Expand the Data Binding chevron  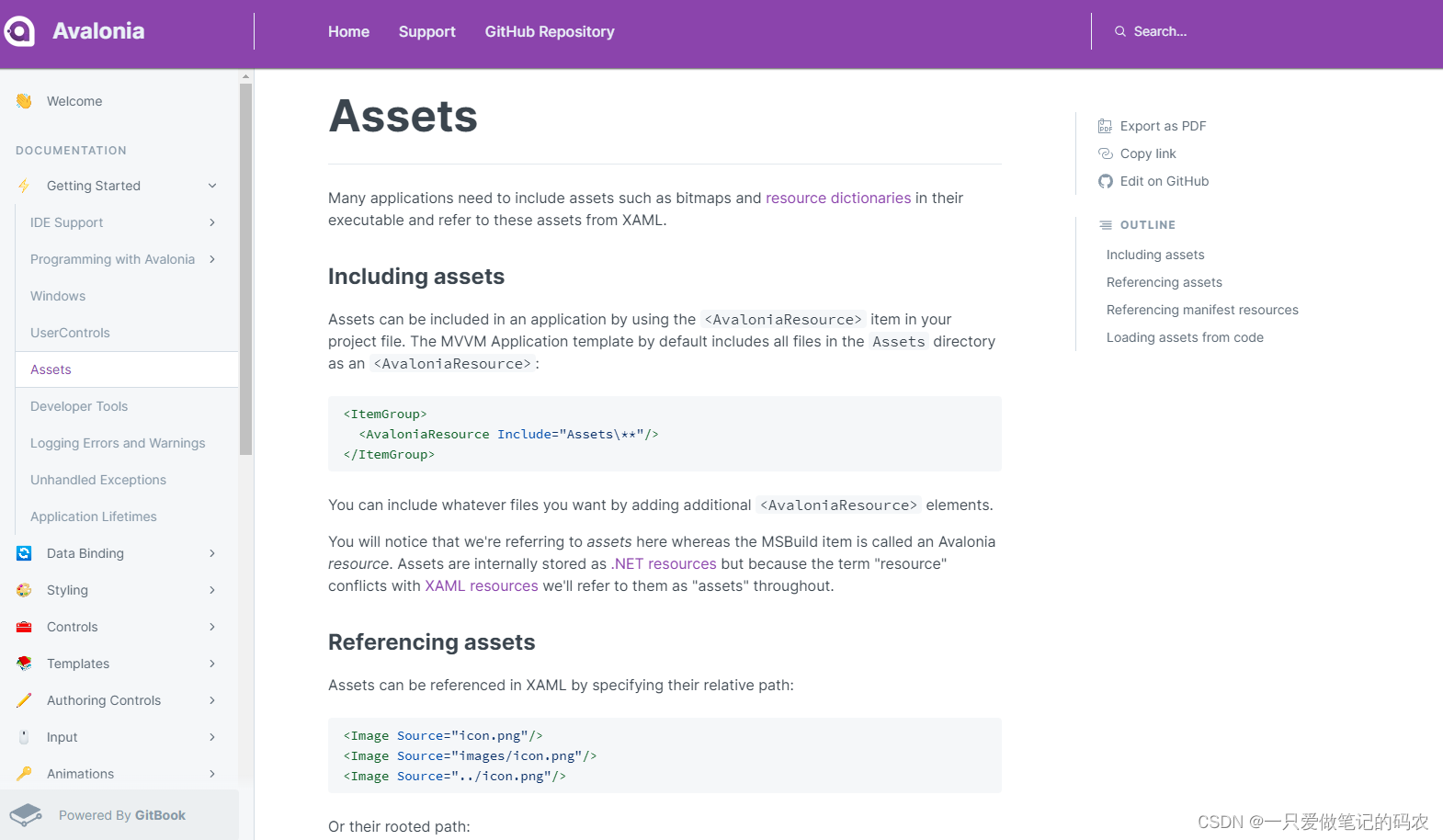pos(212,553)
